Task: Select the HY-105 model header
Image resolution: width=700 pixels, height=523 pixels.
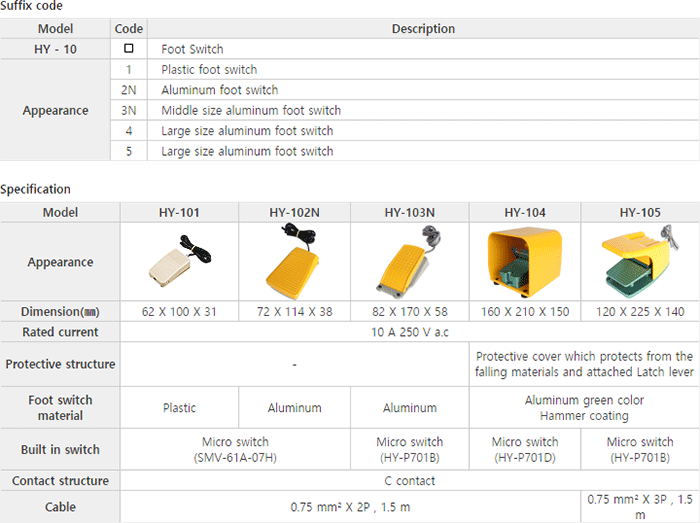Action: point(640,212)
